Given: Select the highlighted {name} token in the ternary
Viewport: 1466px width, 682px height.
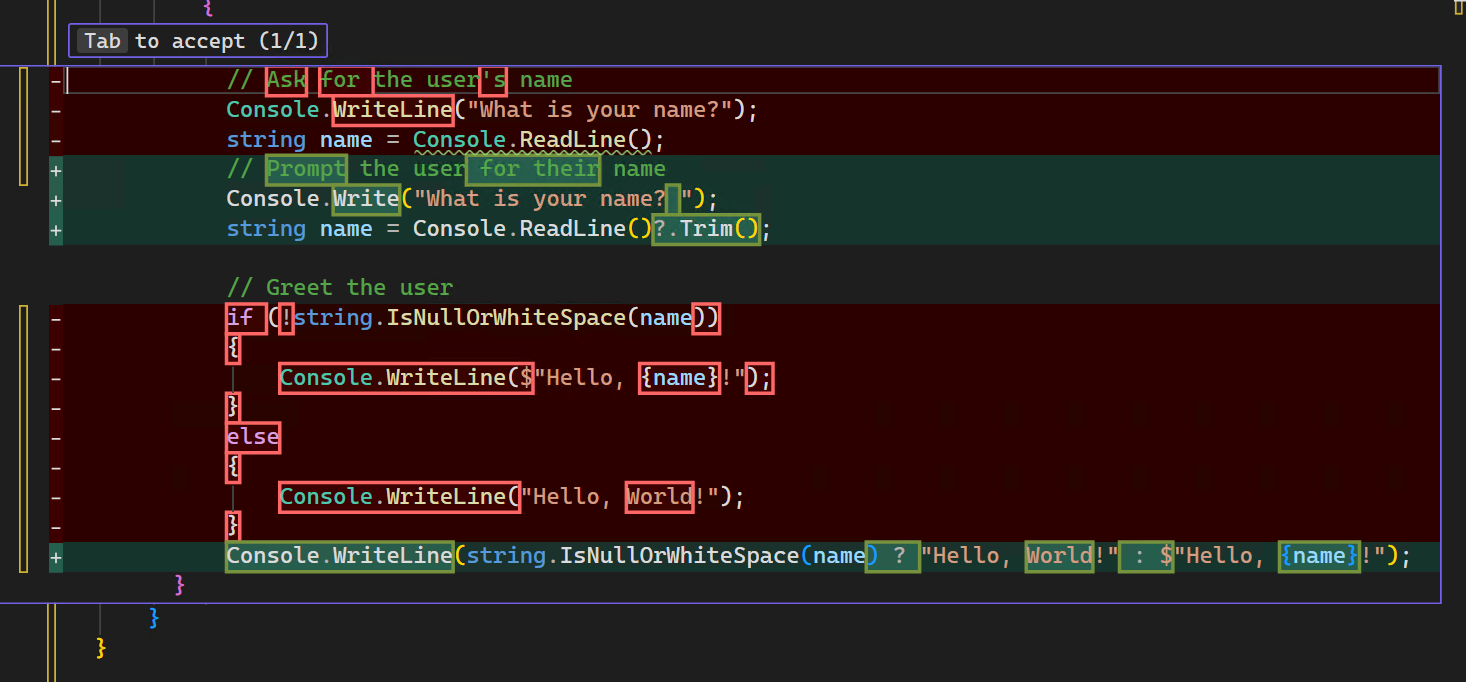Looking at the screenshot, I should [1318, 556].
